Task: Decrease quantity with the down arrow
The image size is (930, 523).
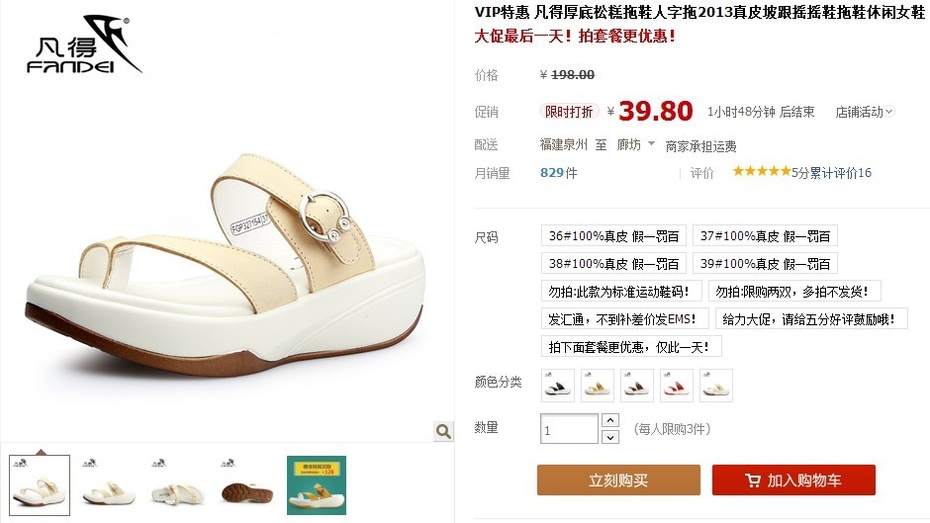Action: pyautogui.click(x=610, y=437)
